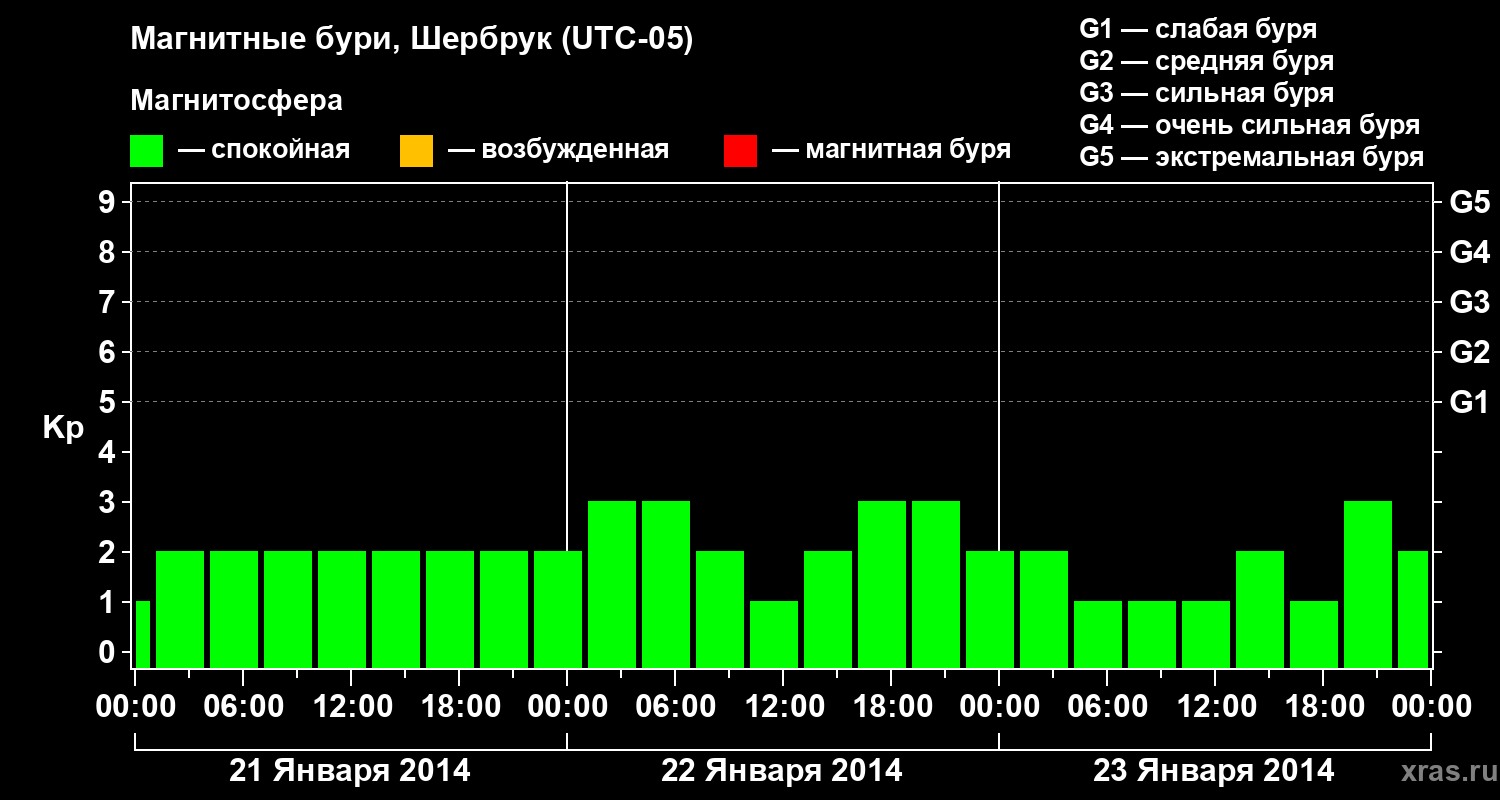This screenshot has width=1500, height=800.
Task: Click the '18:00' time label for 21 Января
Action: [x=459, y=707]
